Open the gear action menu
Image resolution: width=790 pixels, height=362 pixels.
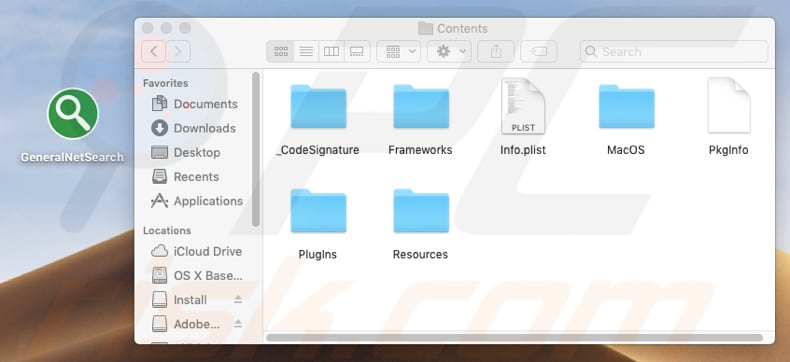(x=449, y=51)
